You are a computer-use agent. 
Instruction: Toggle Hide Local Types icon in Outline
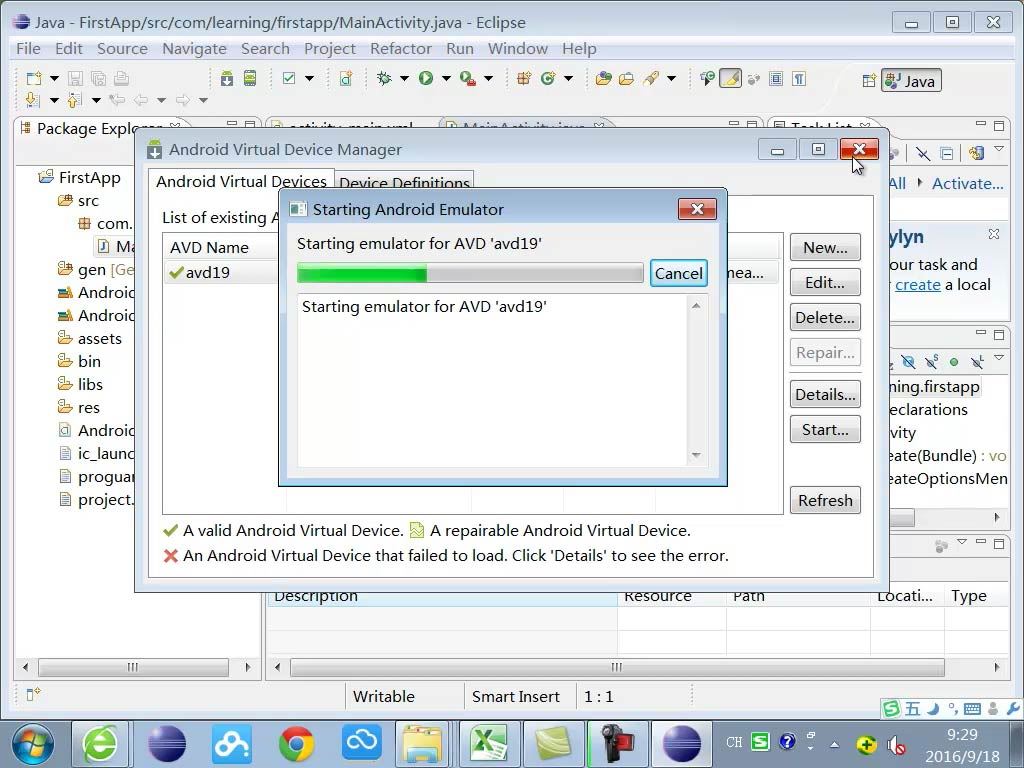click(x=978, y=361)
